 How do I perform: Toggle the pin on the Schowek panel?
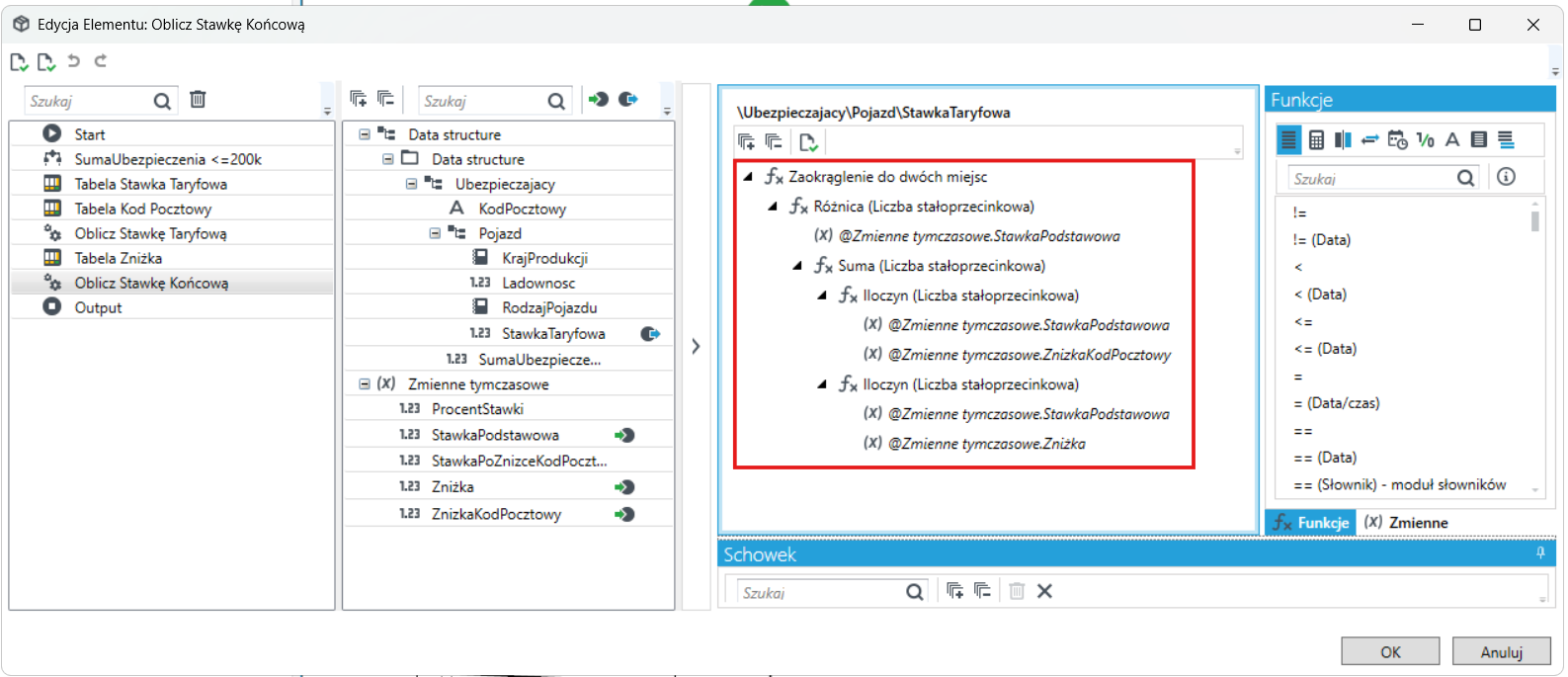pos(1540,553)
